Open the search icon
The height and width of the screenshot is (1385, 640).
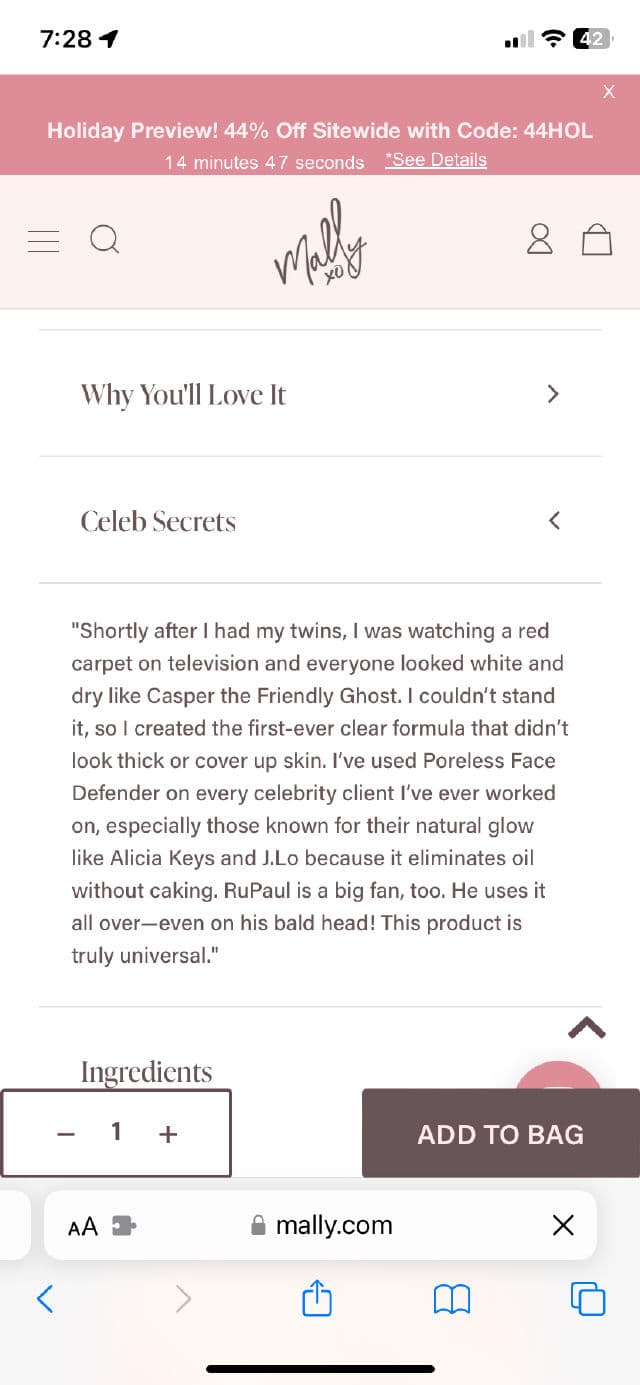coord(104,240)
